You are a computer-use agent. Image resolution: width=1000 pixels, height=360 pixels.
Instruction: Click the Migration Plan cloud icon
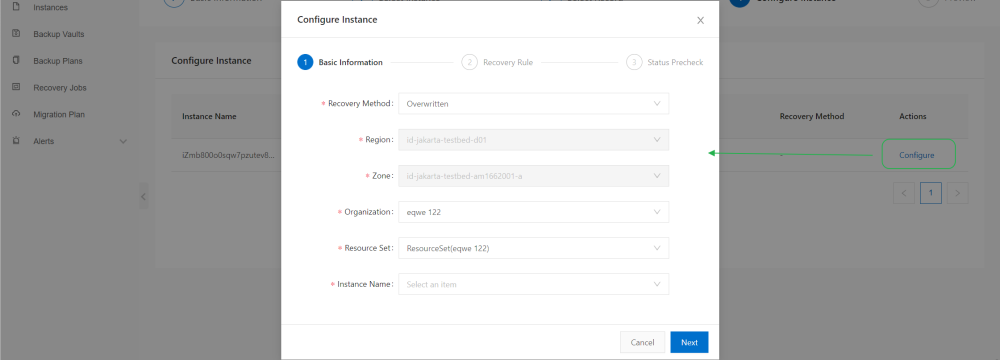[17, 114]
